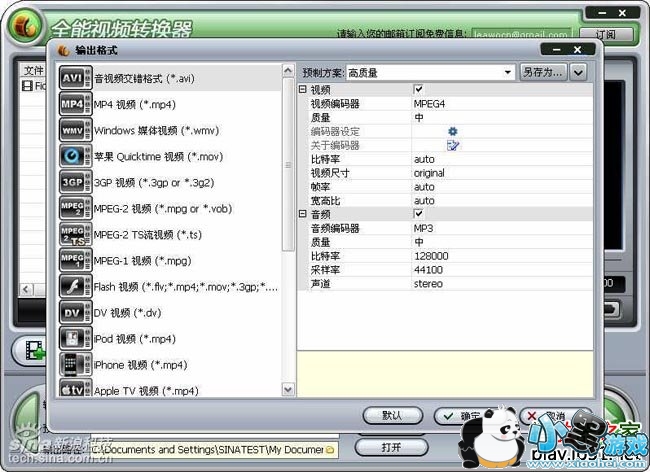This screenshot has height=472, width=650.
Task: Open the about-encoder note icon
Action: 453,145
